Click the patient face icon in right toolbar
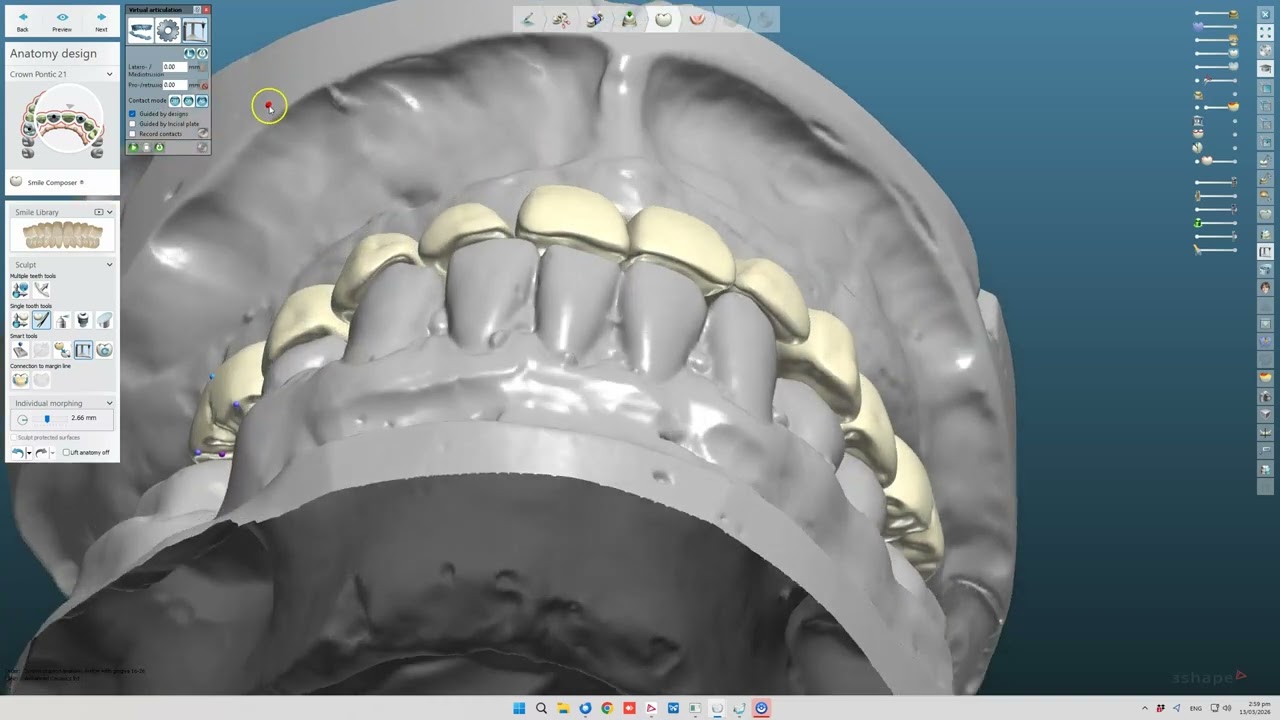The image size is (1280, 720). [1265, 287]
